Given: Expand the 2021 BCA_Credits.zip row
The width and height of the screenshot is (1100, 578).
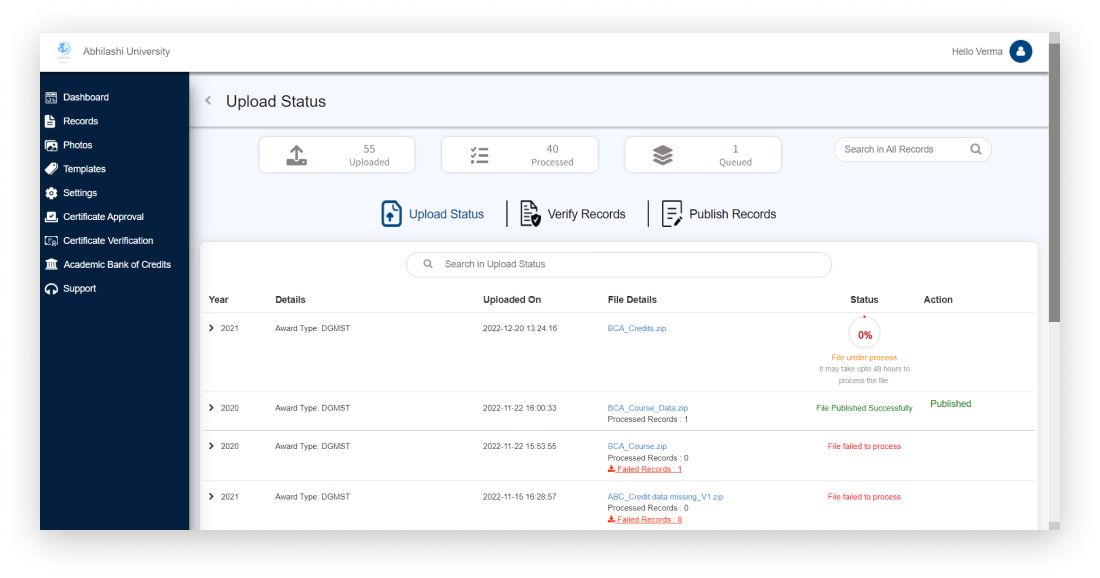Looking at the screenshot, I should [211, 327].
